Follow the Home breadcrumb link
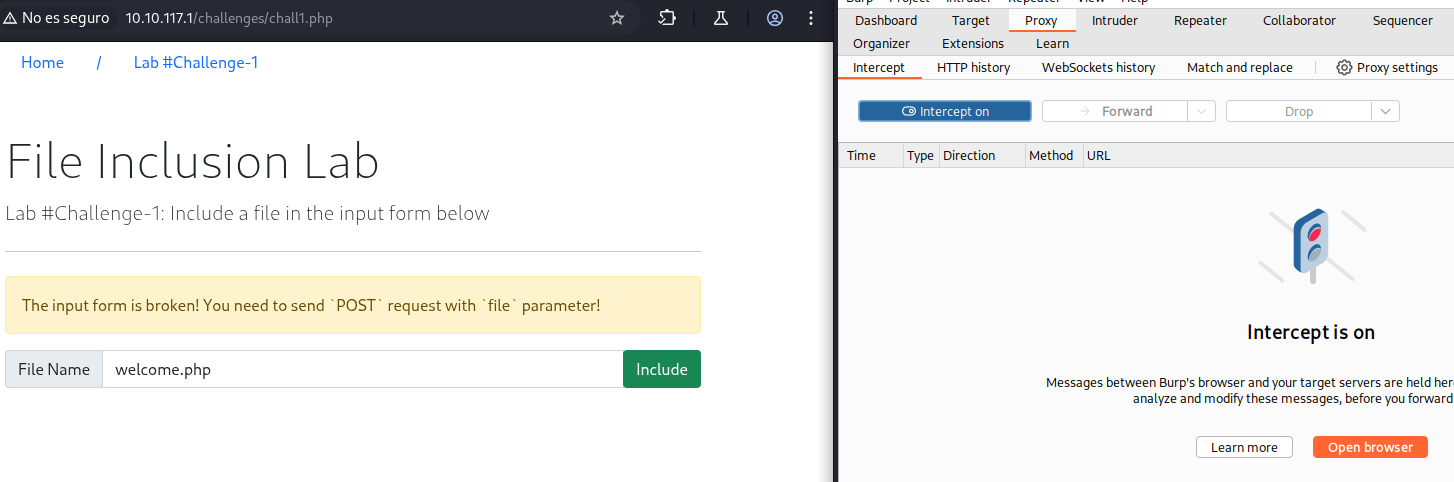Screen dimensions: 1454x482 pyautogui.click(x=42, y=62)
